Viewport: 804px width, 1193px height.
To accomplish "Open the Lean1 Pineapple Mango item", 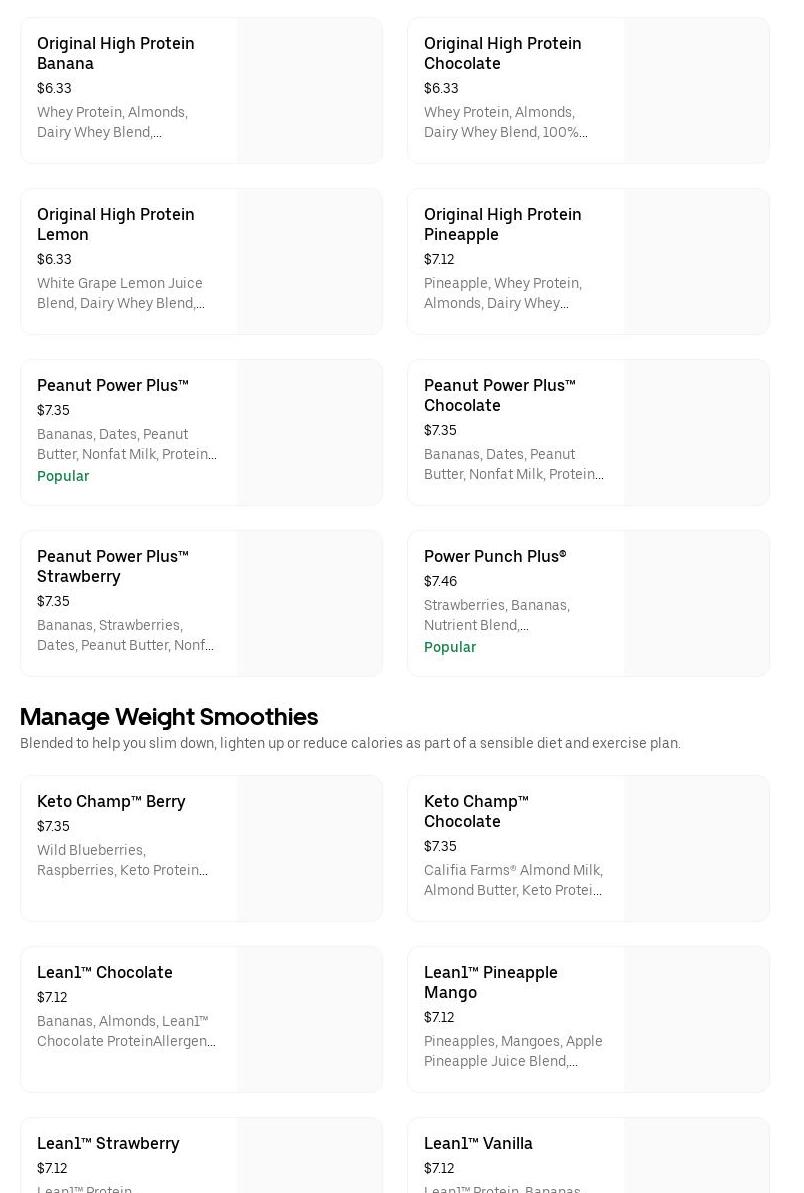I will pyautogui.click(x=491, y=982).
